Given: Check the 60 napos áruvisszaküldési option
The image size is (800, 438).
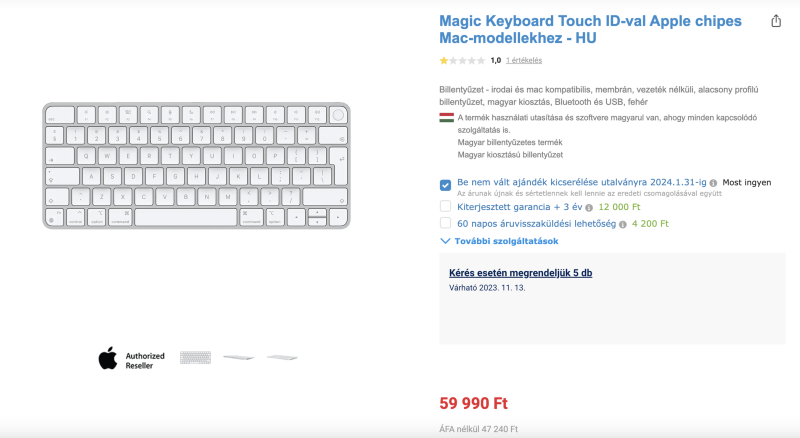Looking at the screenshot, I should tap(445, 223).
